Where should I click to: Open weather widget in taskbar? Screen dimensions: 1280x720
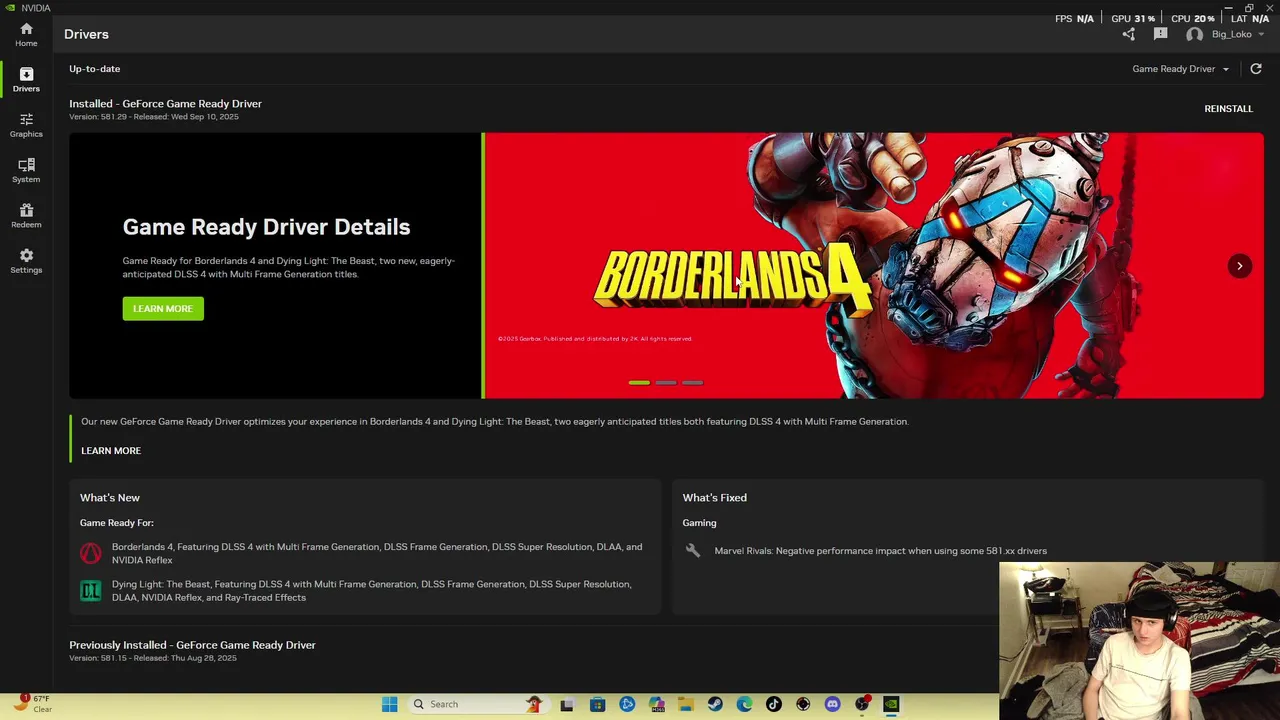click(30, 704)
